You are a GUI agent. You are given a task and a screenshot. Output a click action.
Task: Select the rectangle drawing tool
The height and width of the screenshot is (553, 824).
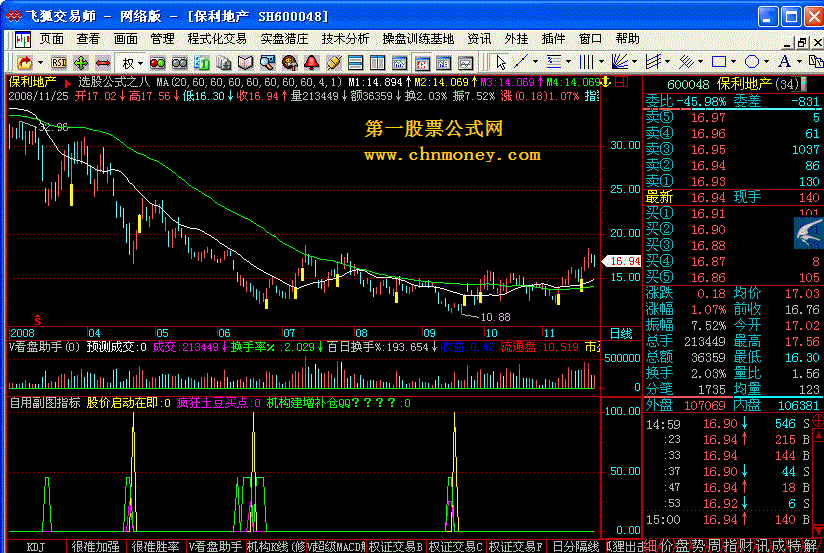(x=718, y=62)
